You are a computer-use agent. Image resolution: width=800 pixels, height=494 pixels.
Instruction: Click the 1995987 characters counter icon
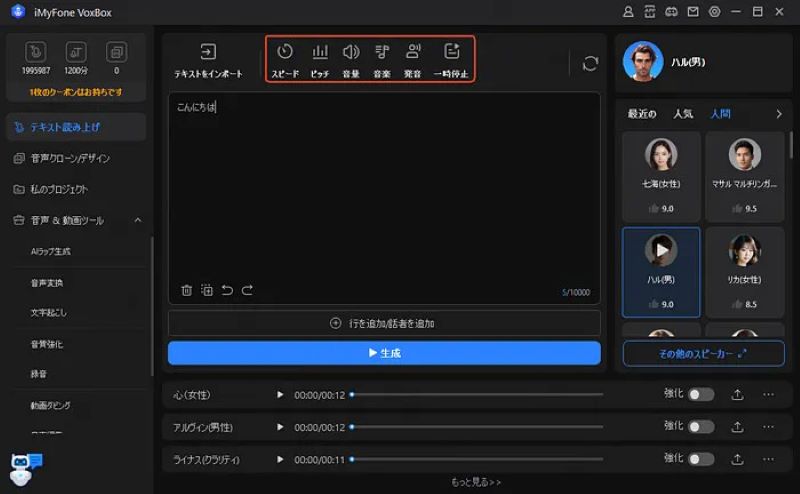coord(36,52)
